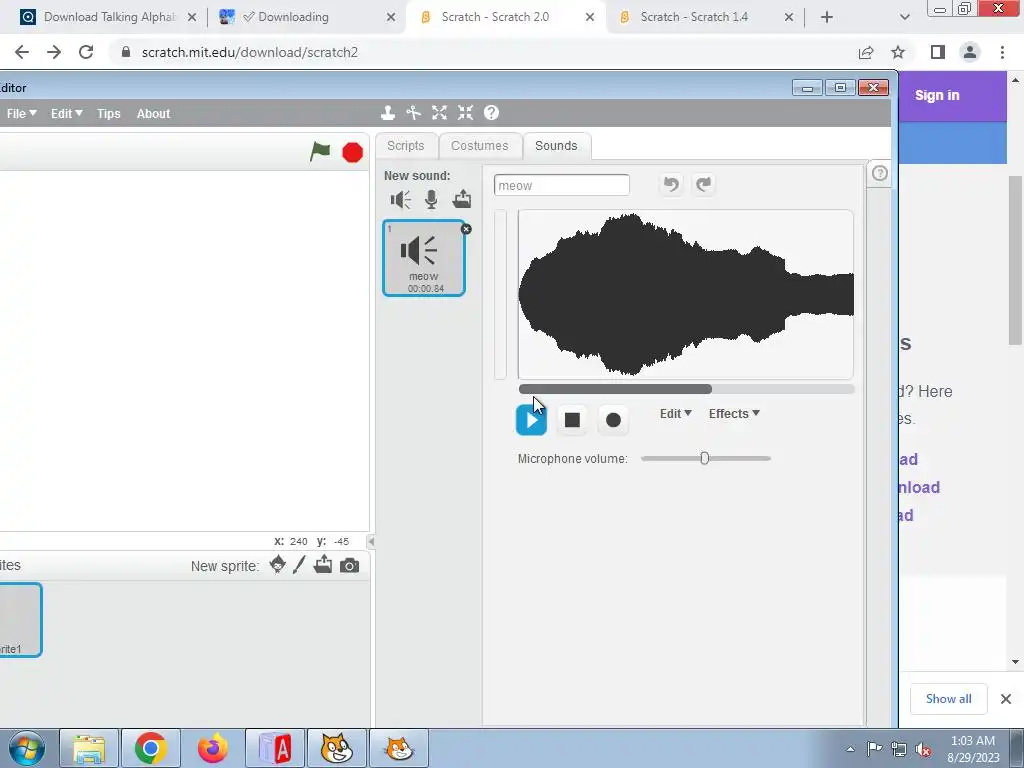1024x768 pixels.
Task: Collapse the stage with small arrow
Action: pos(371,541)
